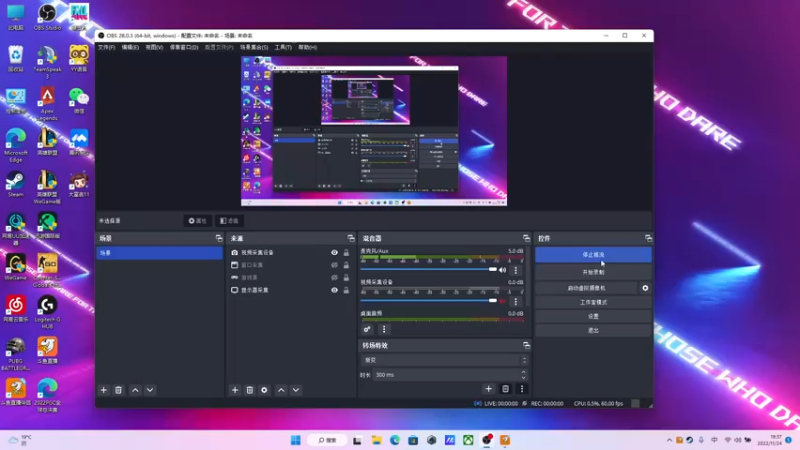Open the 帮助(H) menu

[308, 47]
